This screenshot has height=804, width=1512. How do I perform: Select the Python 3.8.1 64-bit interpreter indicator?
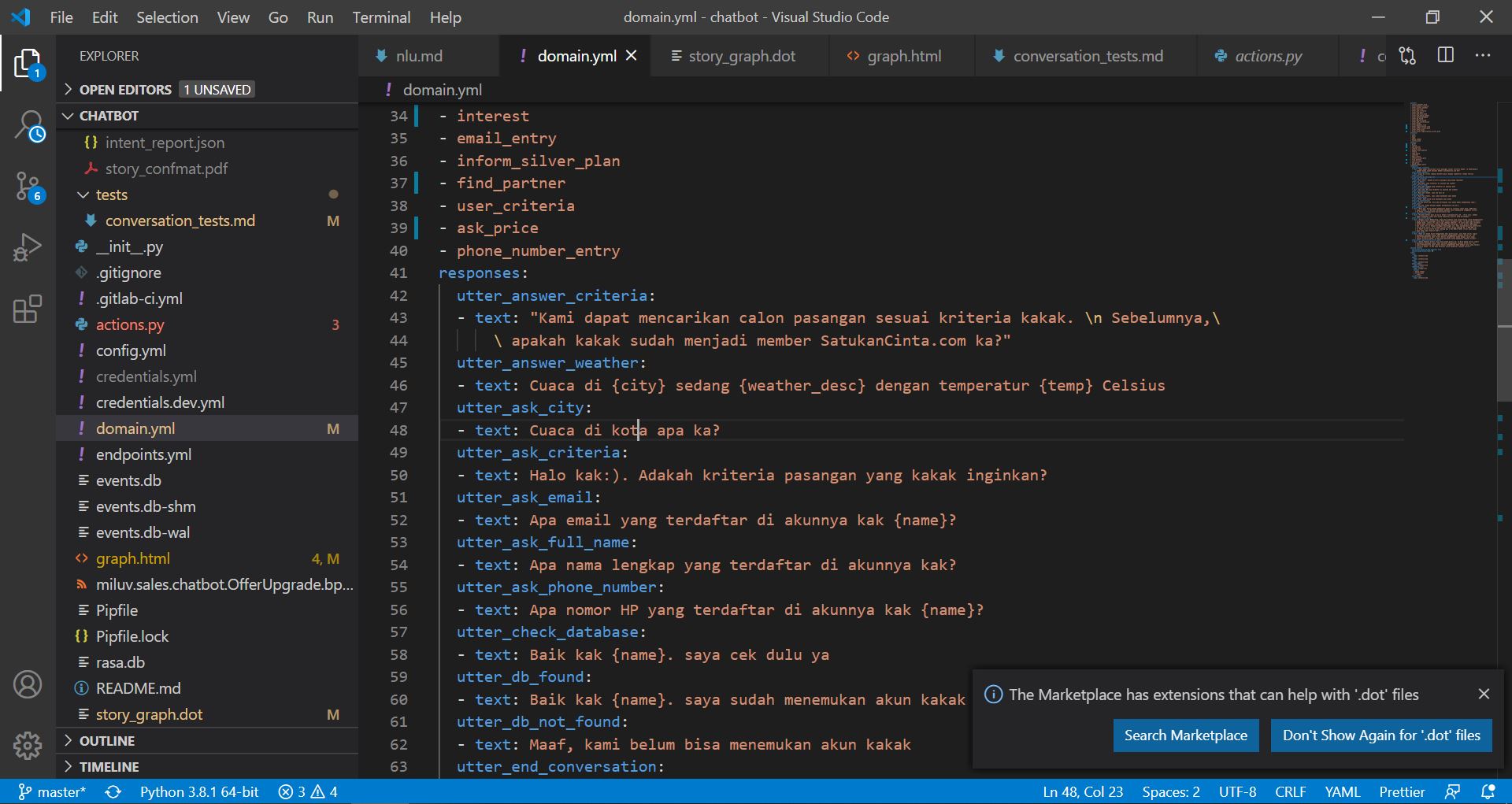[198, 792]
